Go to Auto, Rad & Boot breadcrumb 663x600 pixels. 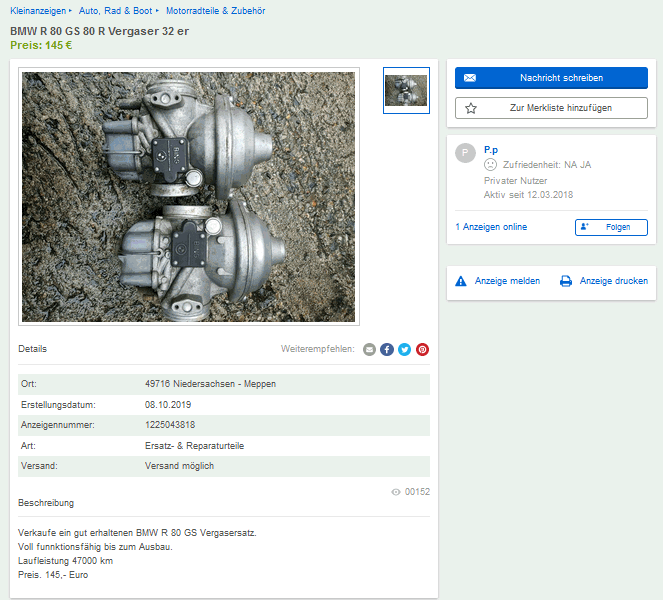tap(115, 11)
